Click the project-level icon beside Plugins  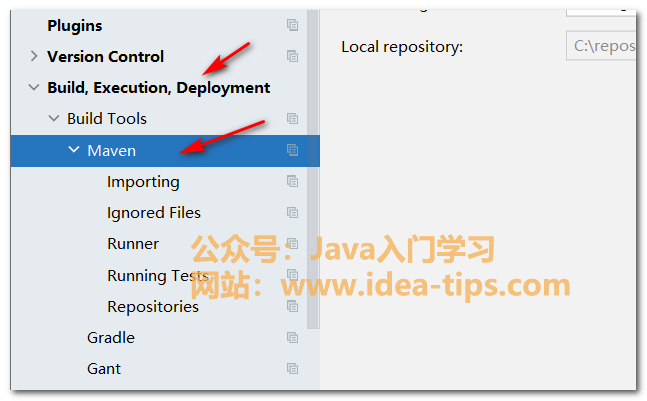tap(292, 25)
